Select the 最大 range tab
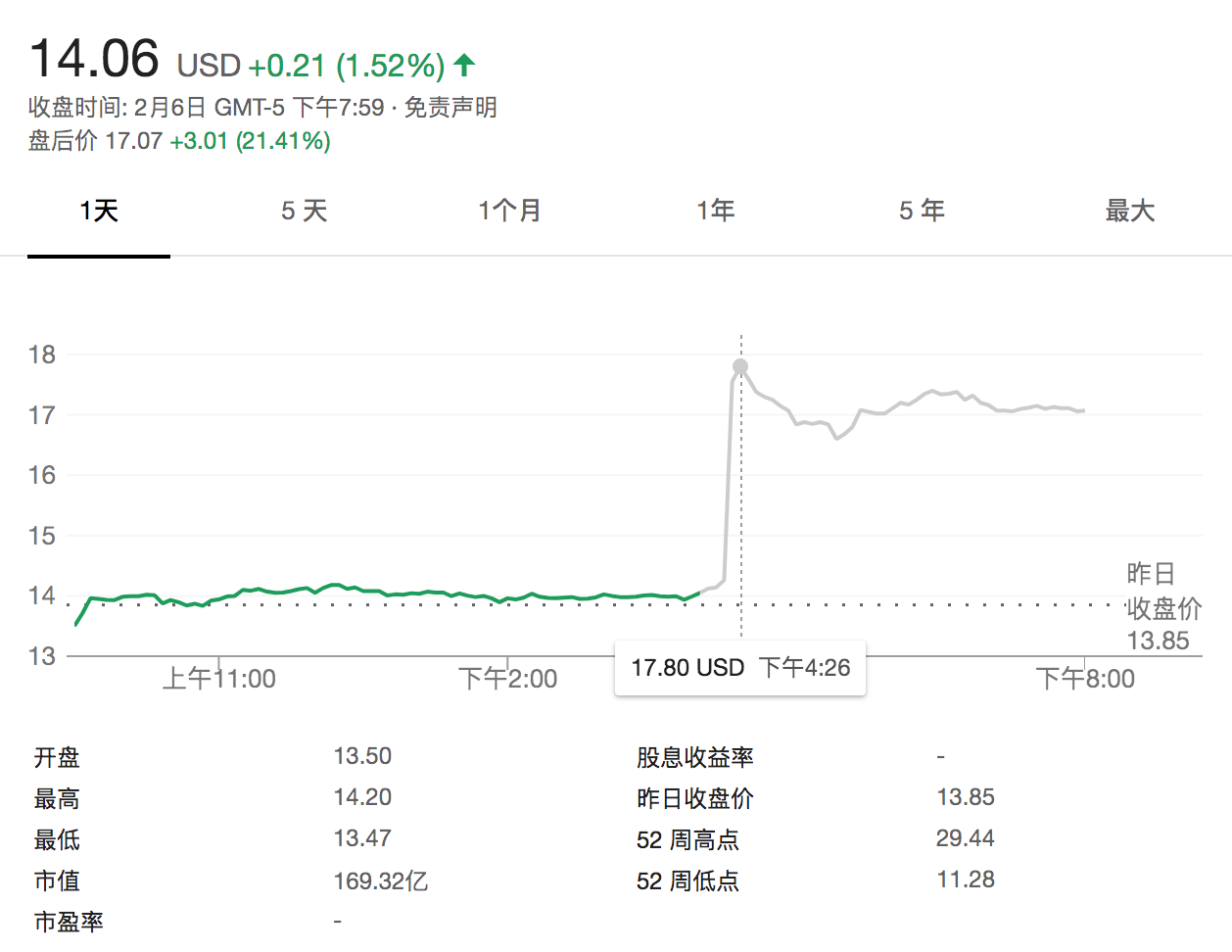 pyautogui.click(x=1129, y=211)
